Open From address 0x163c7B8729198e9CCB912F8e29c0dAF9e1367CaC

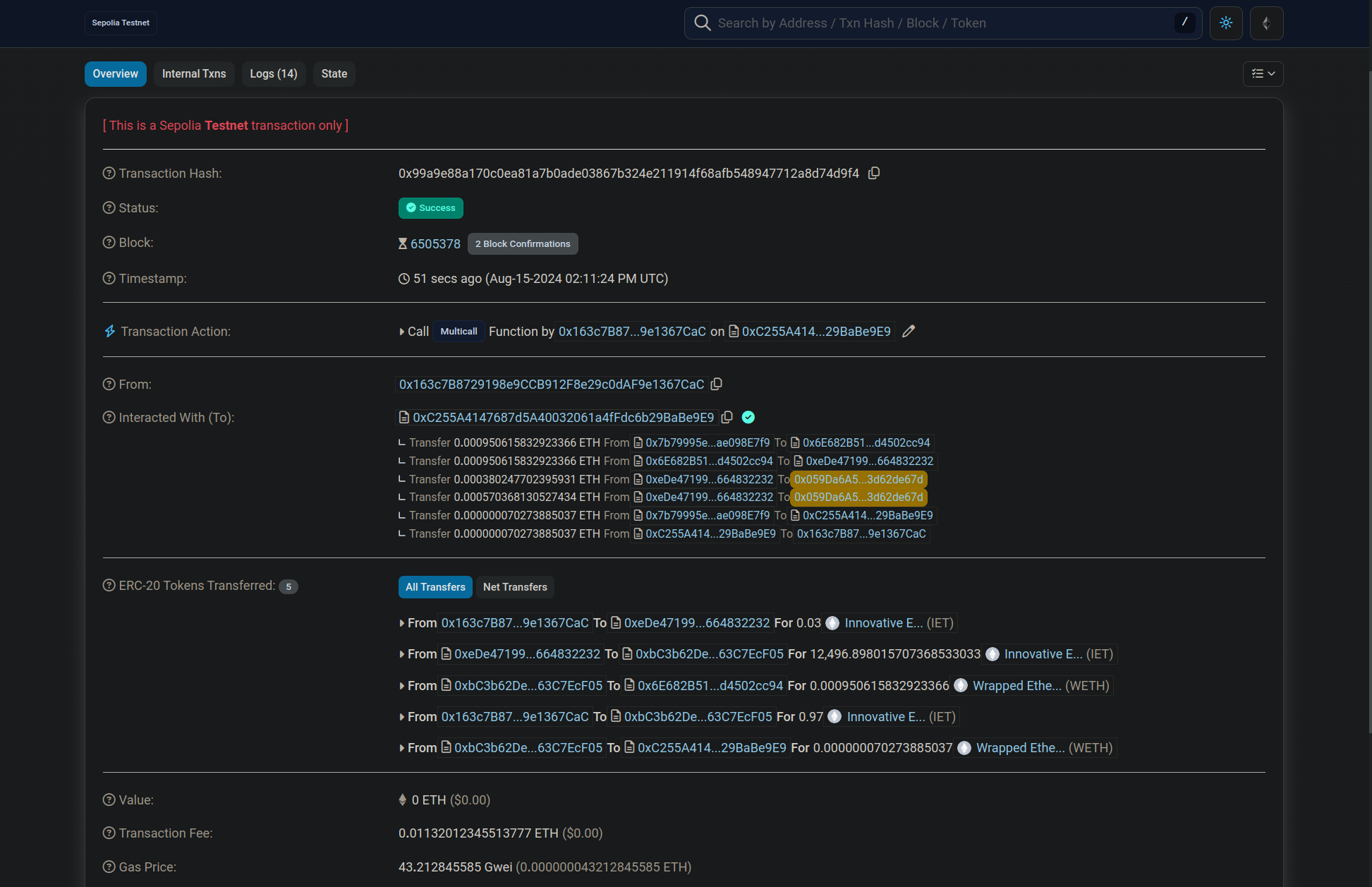coord(552,384)
